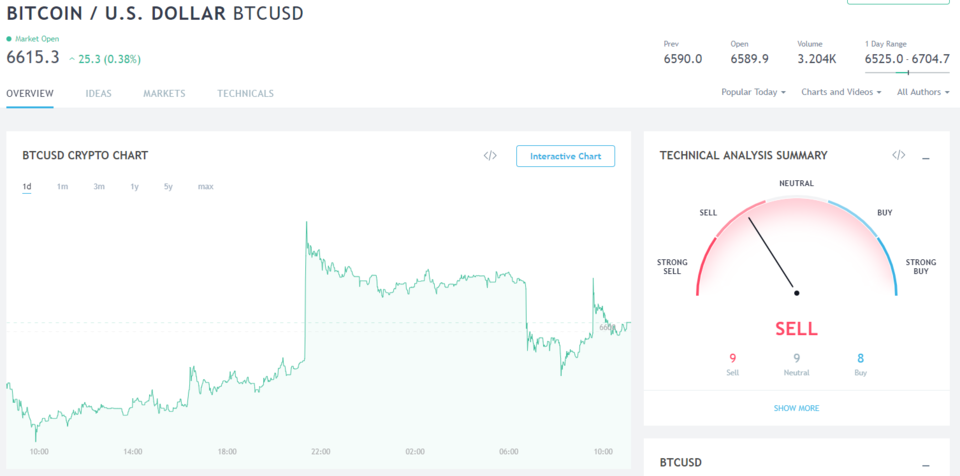
Task: Expand the Charts and Videos filter
Action: [x=841, y=92]
